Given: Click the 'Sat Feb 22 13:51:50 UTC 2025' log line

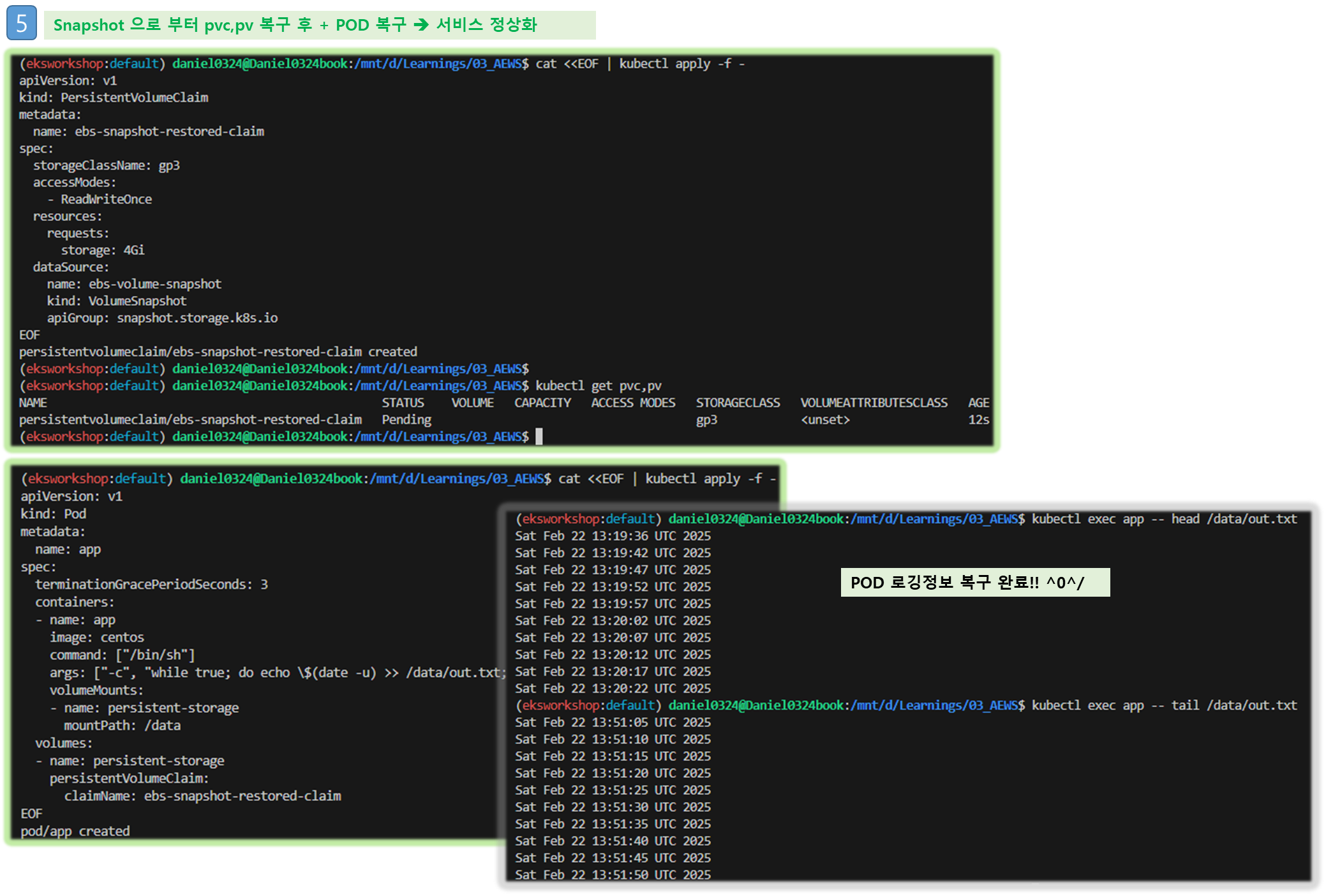Looking at the screenshot, I should coord(613,875).
